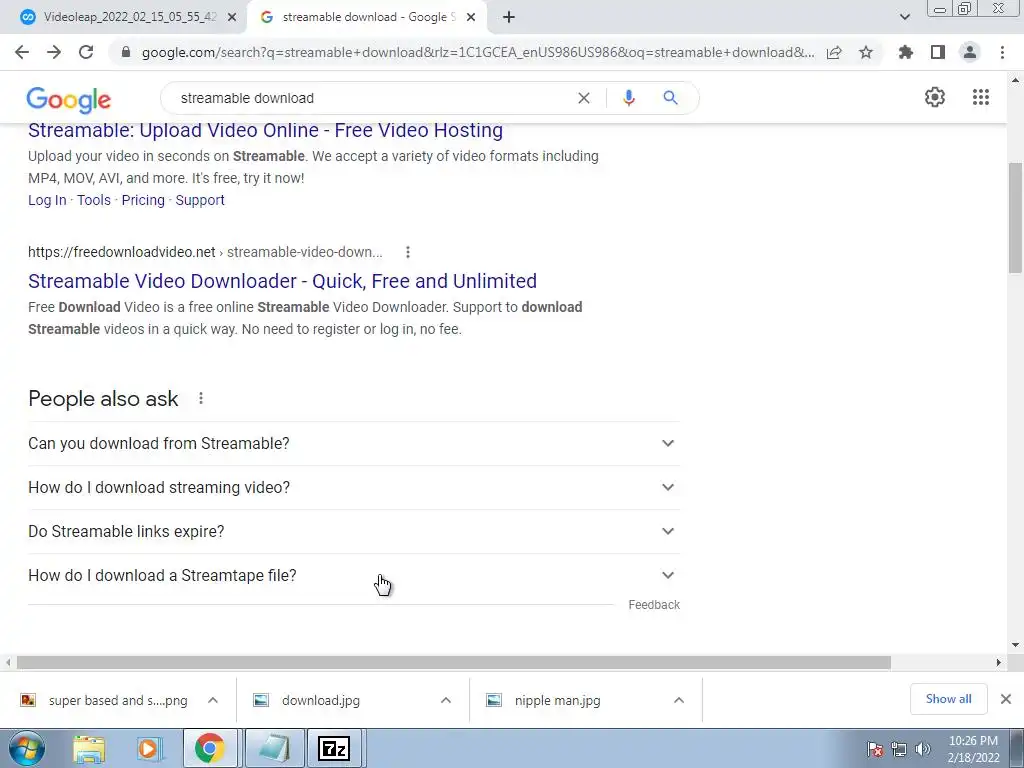Open the Pricing sitelink
The height and width of the screenshot is (768, 1024).
point(143,200)
